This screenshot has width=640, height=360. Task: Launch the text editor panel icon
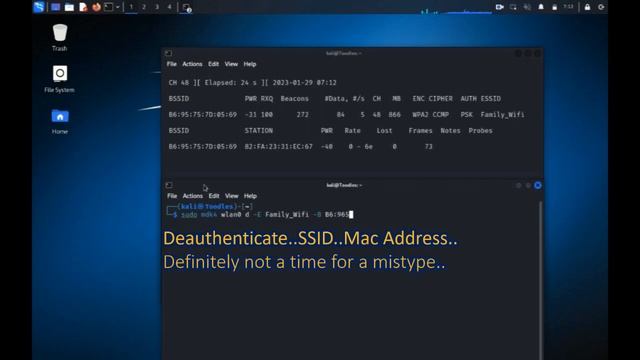tap(83, 7)
